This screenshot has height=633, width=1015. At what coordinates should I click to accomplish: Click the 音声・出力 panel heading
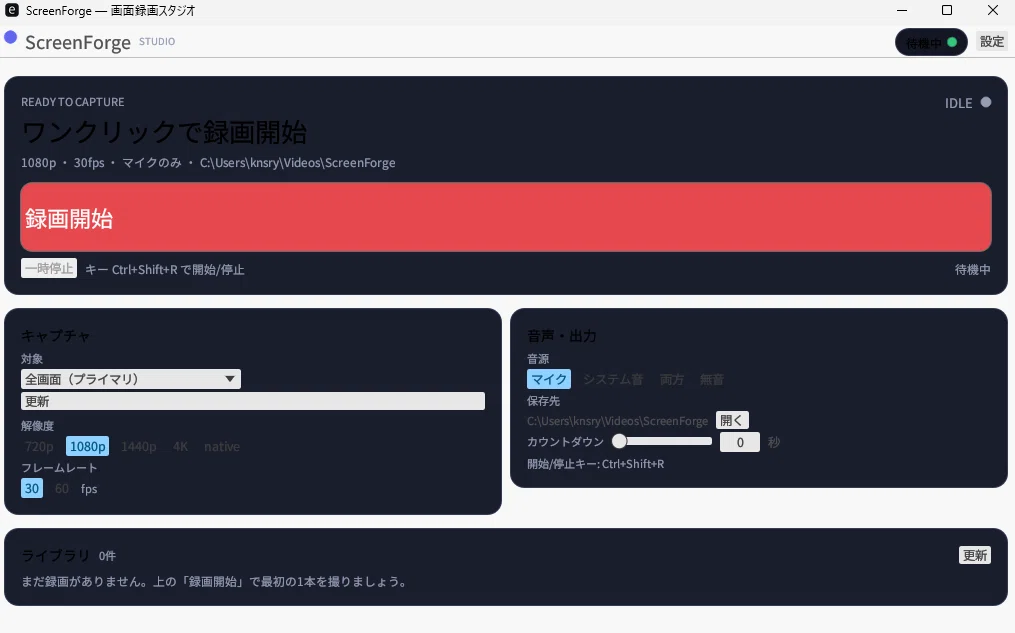(x=562, y=335)
